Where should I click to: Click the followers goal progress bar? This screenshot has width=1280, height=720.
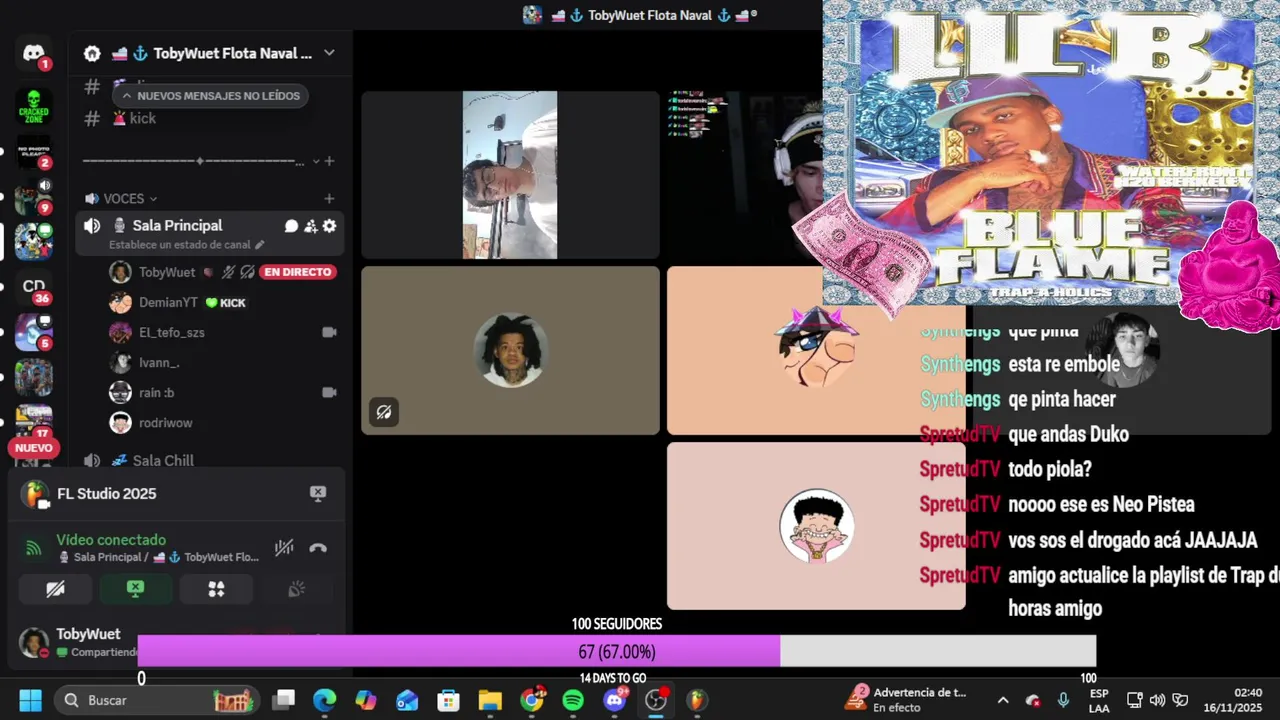point(616,652)
